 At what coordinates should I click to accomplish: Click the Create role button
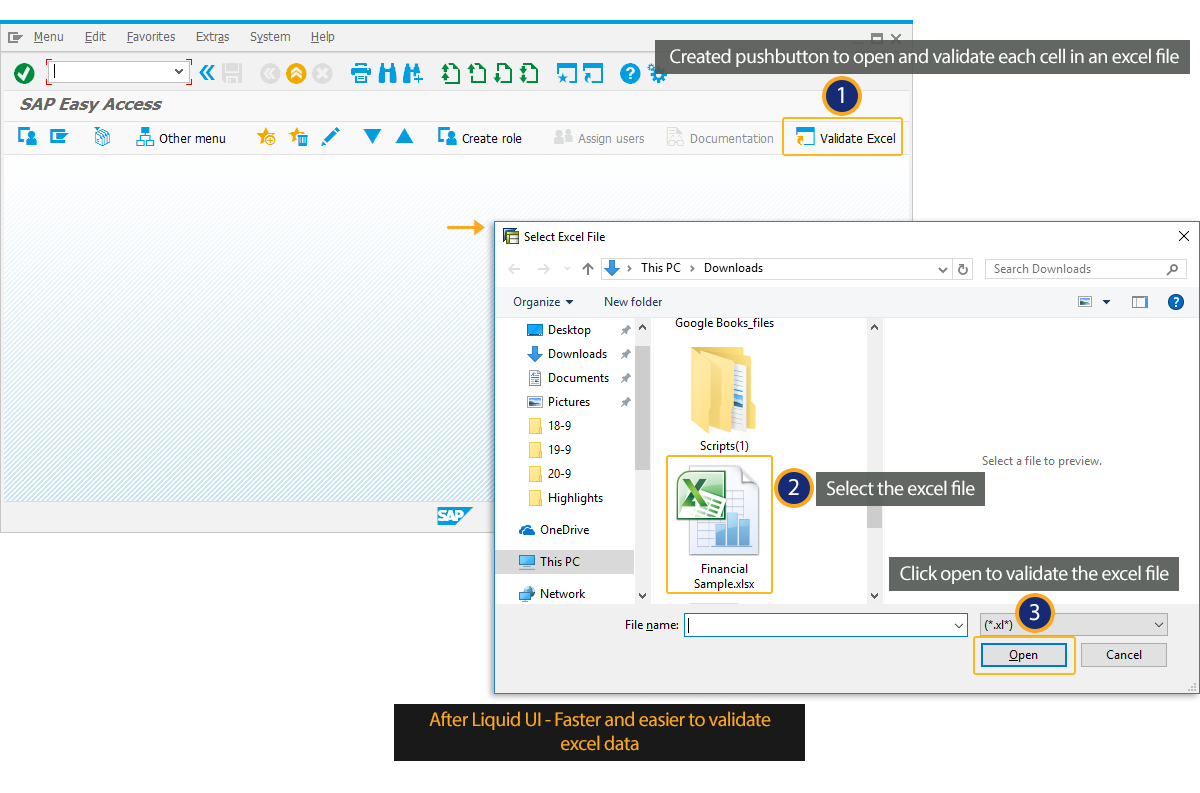pyautogui.click(x=480, y=138)
